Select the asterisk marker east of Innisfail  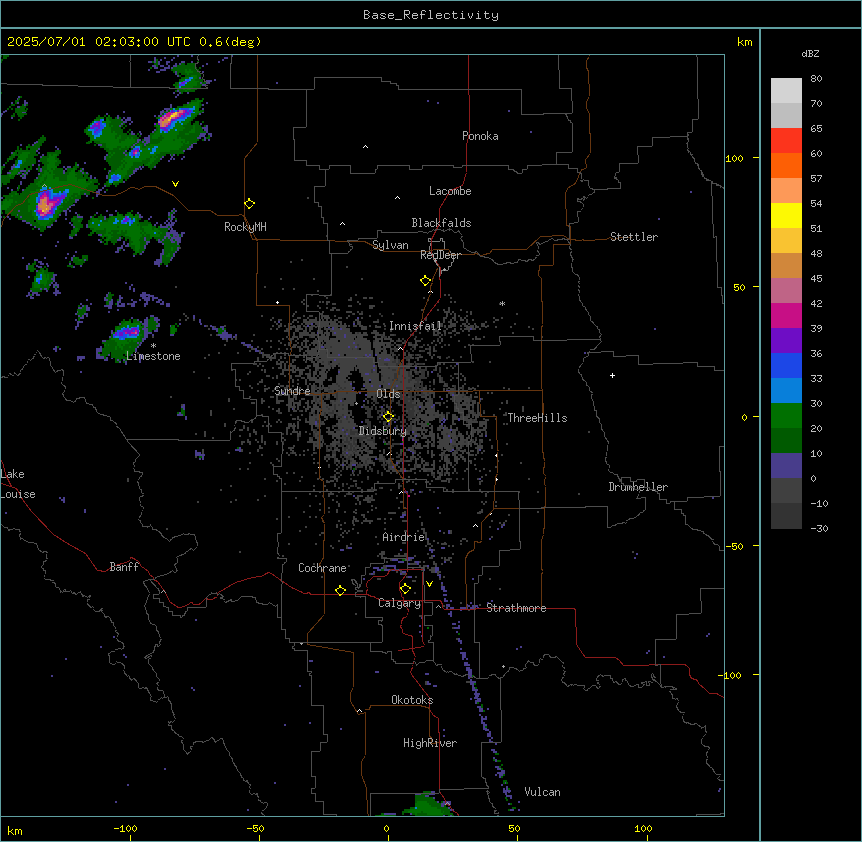coord(502,303)
